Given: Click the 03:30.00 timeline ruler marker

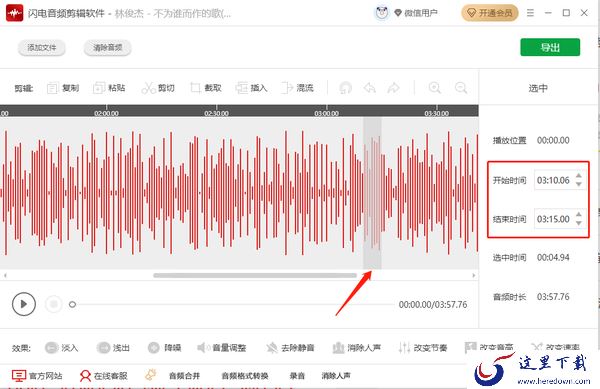Looking at the screenshot, I should (x=437, y=113).
